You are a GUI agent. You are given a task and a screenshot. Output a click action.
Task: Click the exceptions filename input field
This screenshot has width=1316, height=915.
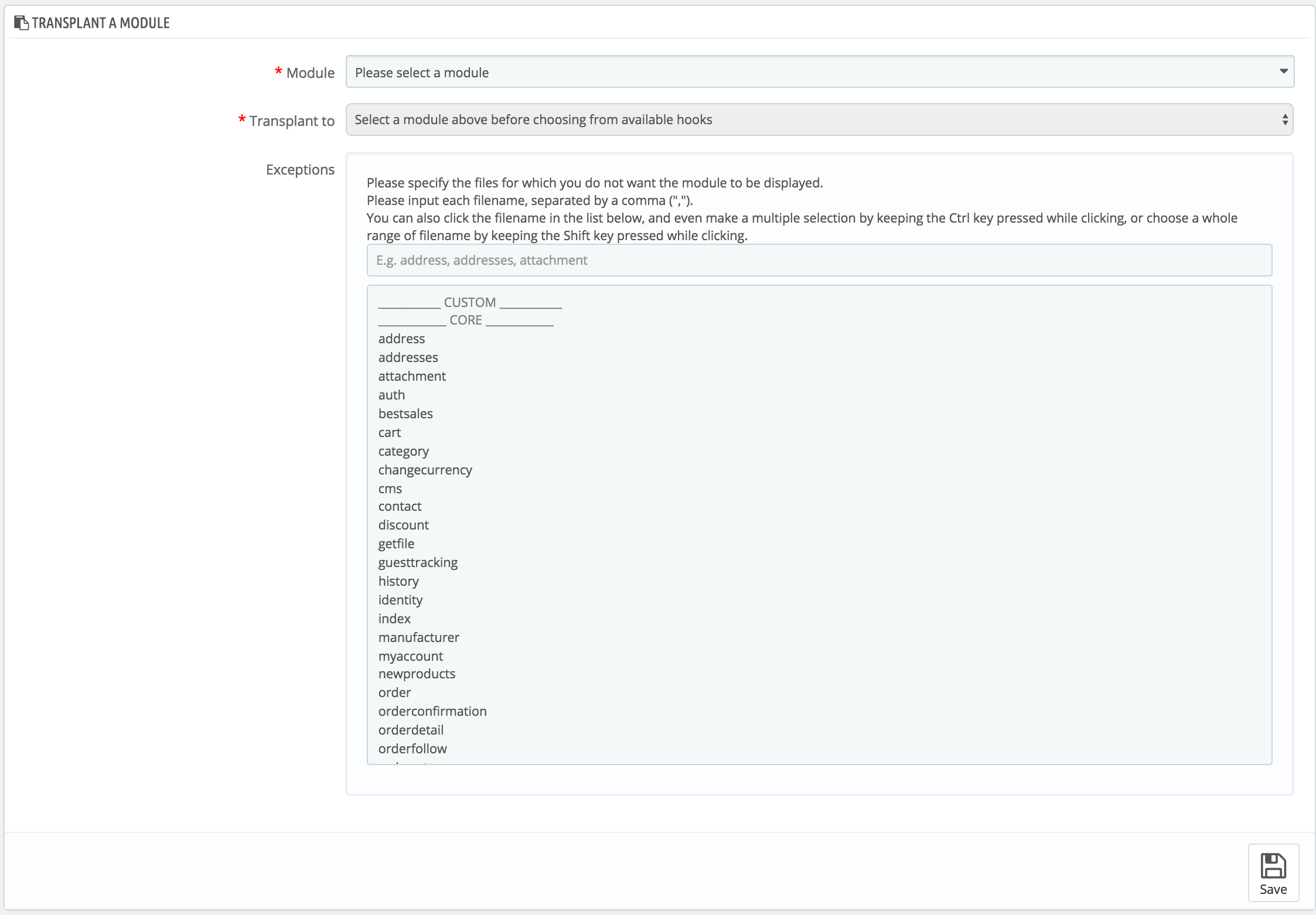(819, 260)
